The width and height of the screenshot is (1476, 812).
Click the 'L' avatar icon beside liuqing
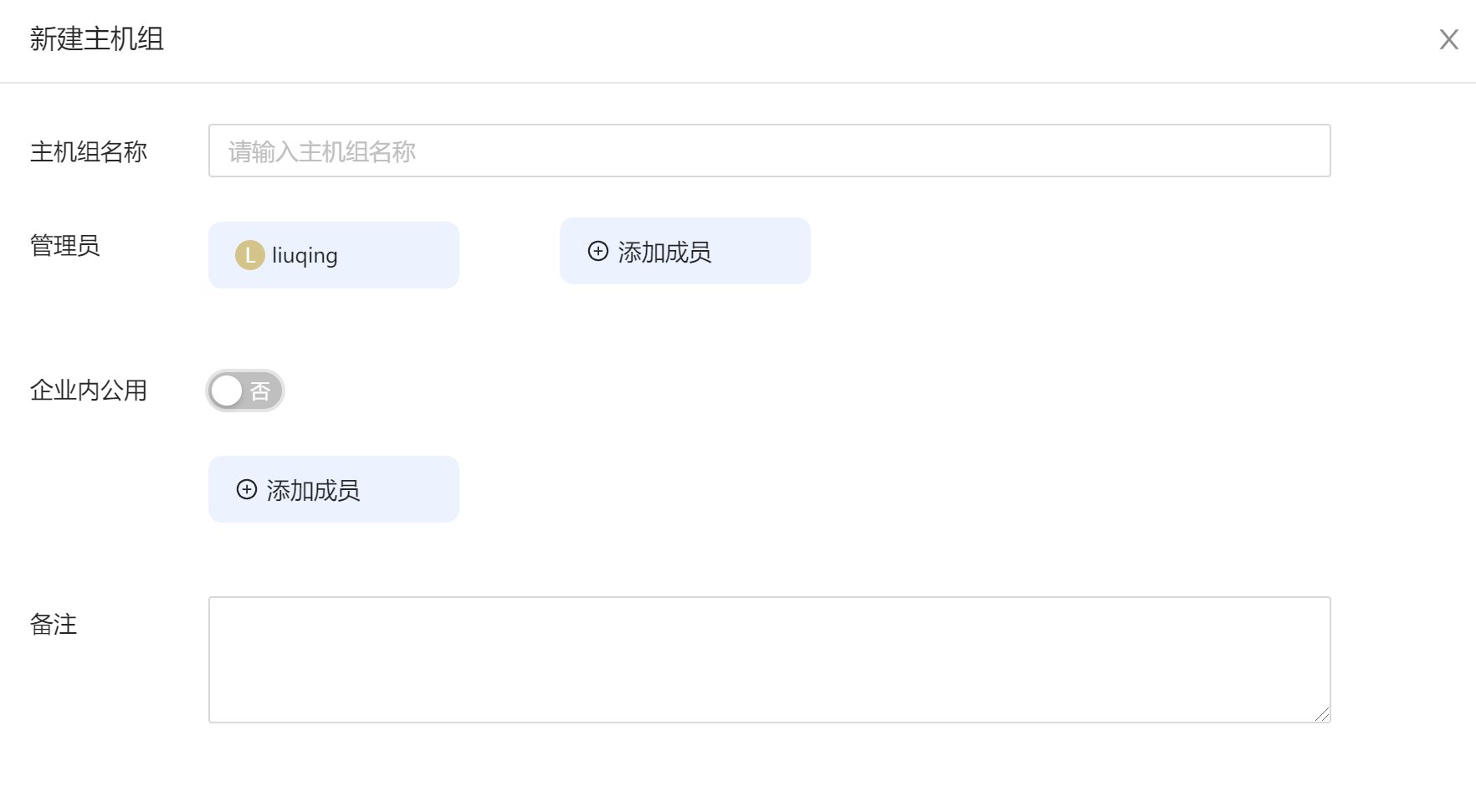point(249,254)
